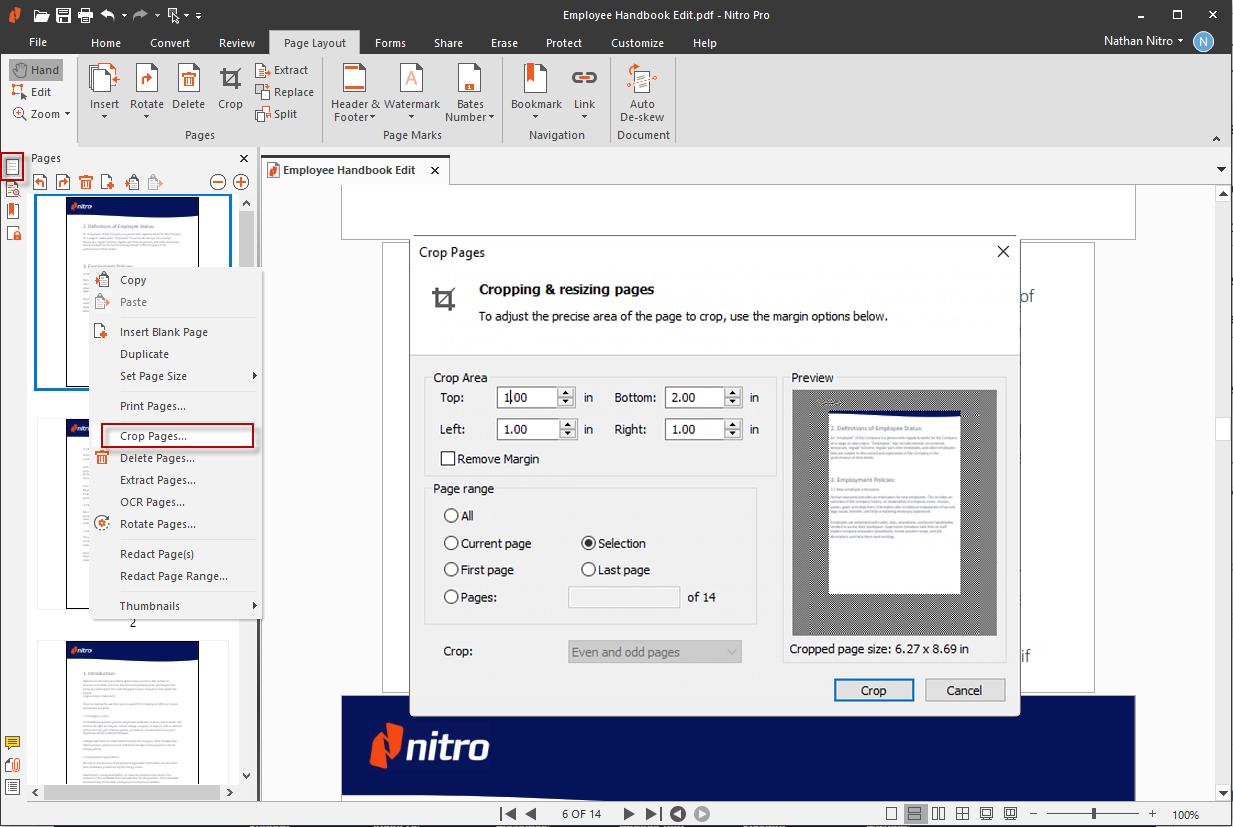Switch to the Forms ribbon tab

390,43
